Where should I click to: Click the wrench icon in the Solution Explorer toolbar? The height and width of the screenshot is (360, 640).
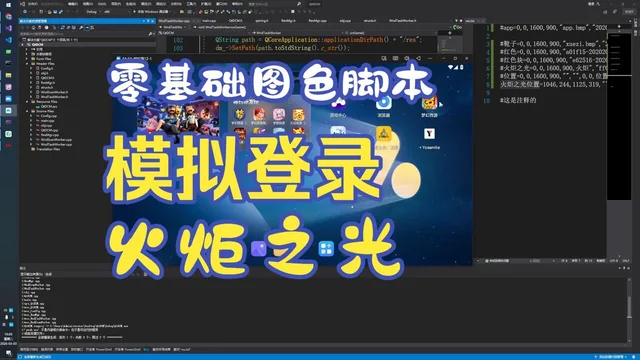81,28
